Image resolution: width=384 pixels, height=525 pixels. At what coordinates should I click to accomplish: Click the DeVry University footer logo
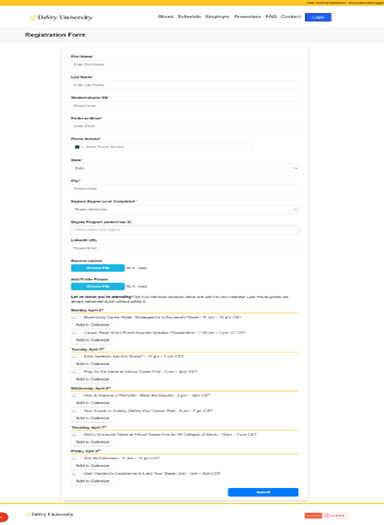pos(49,514)
